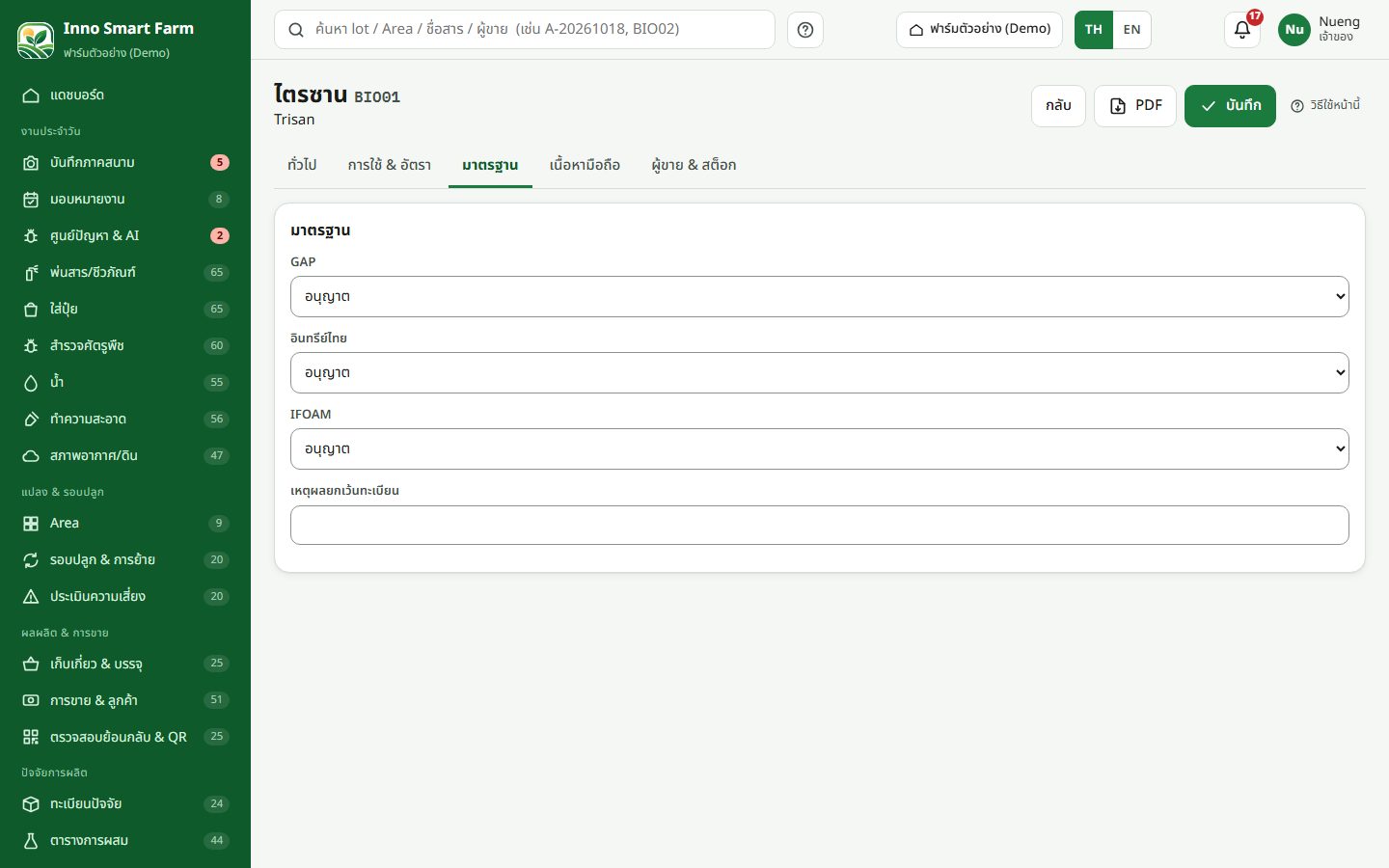This screenshot has width=1389, height=868.
Task: Click the Inno Smart Farm logo
Action: tap(36, 40)
